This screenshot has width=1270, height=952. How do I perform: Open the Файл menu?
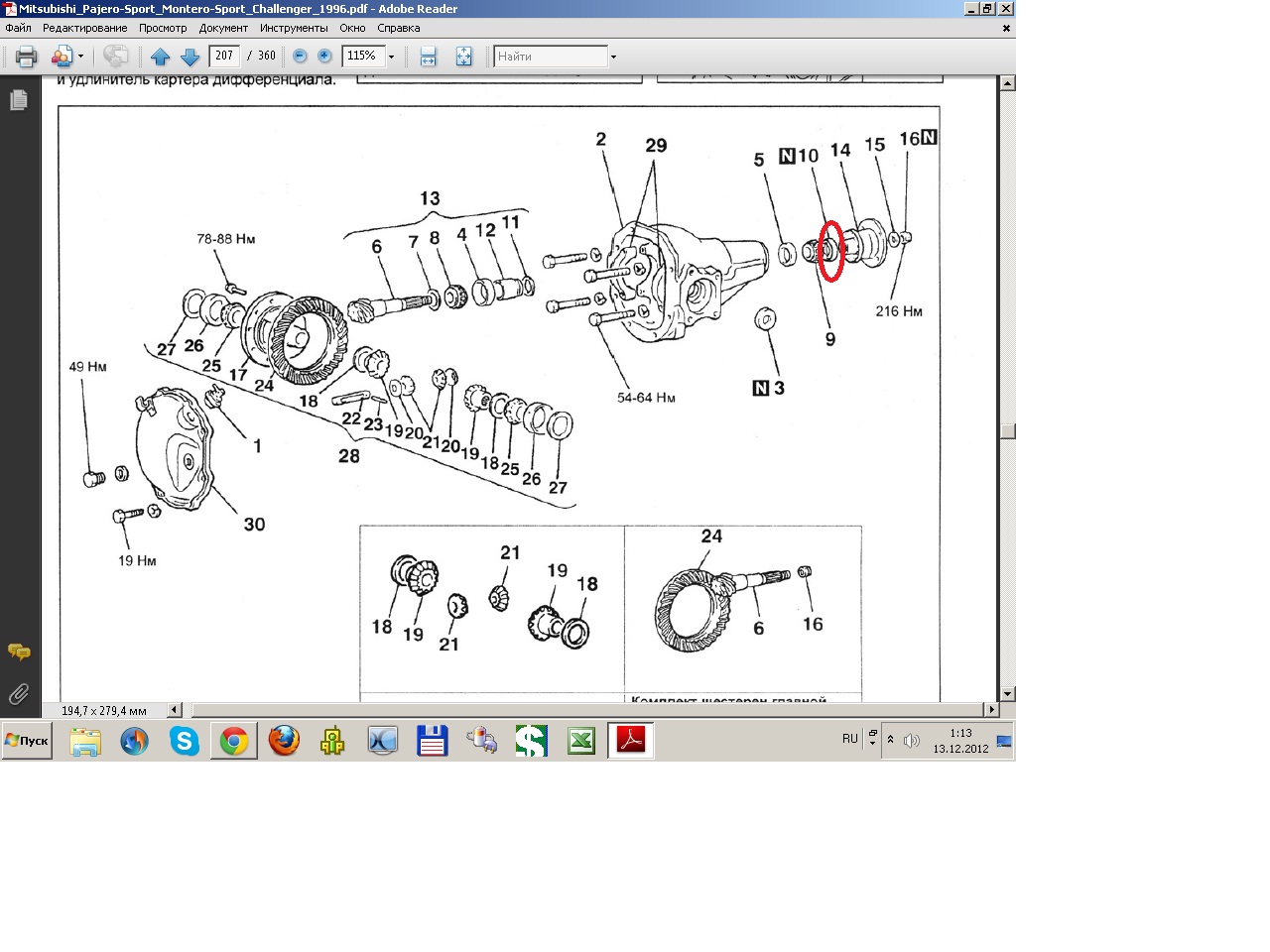18,28
